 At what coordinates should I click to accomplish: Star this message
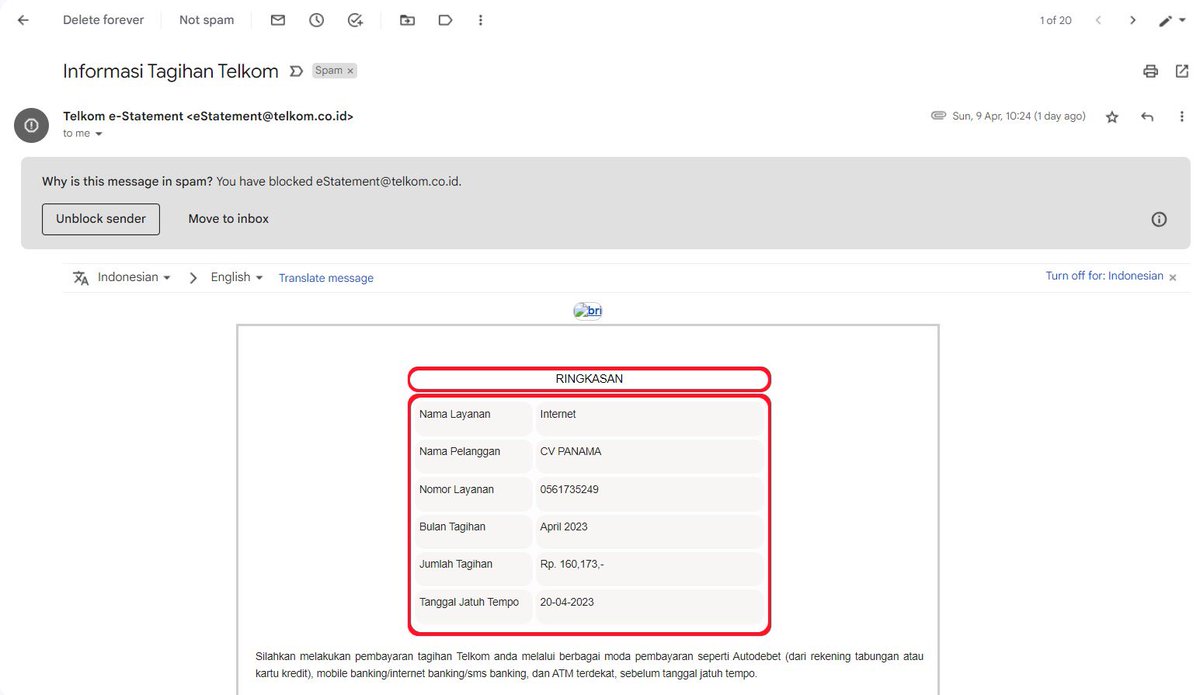(1112, 117)
